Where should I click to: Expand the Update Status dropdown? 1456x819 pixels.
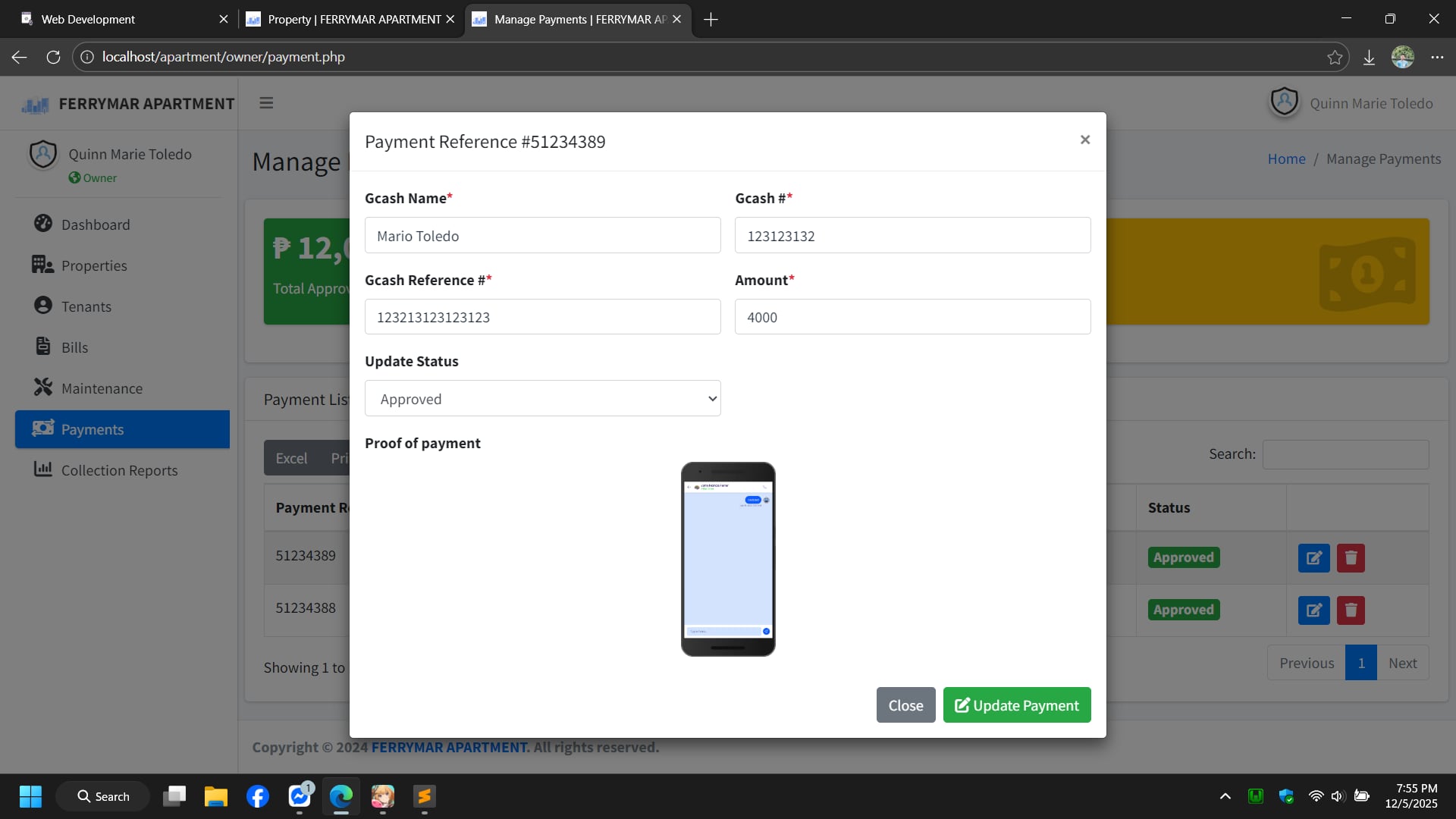click(542, 399)
